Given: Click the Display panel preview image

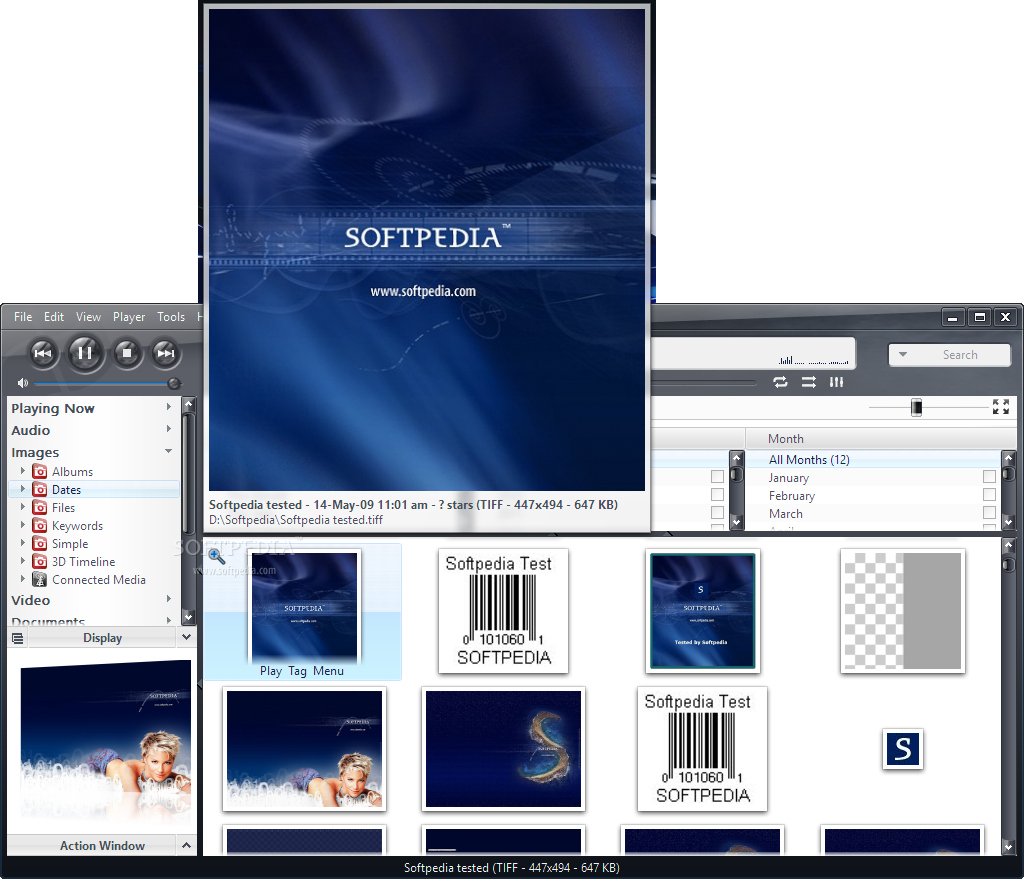Looking at the screenshot, I should coord(105,741).
